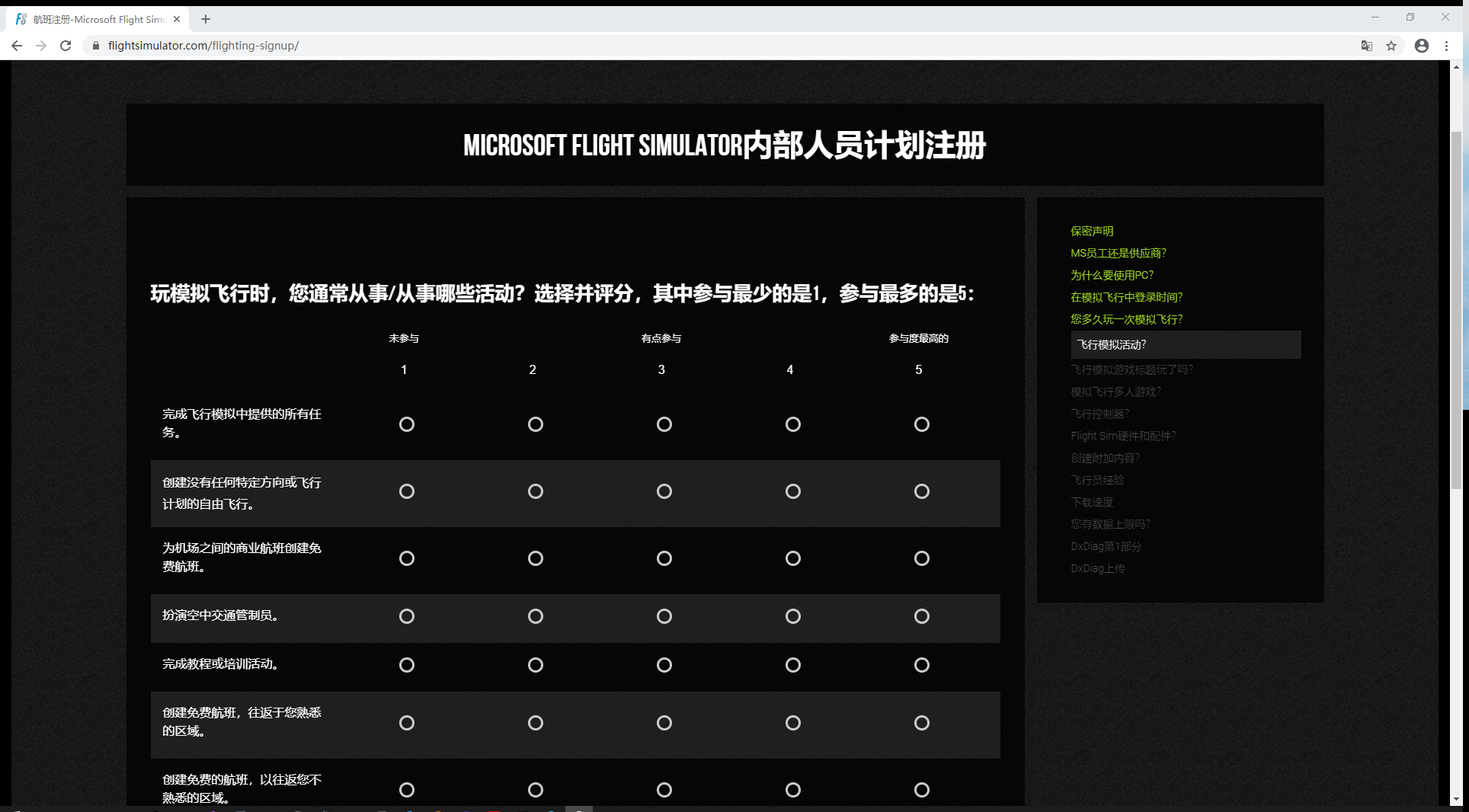Image resolution: width=1469 pixels, height=812 pixels.
Task: Rate 往返于您熟悉的区域 row as 5
Action: (x=922, y=723)
